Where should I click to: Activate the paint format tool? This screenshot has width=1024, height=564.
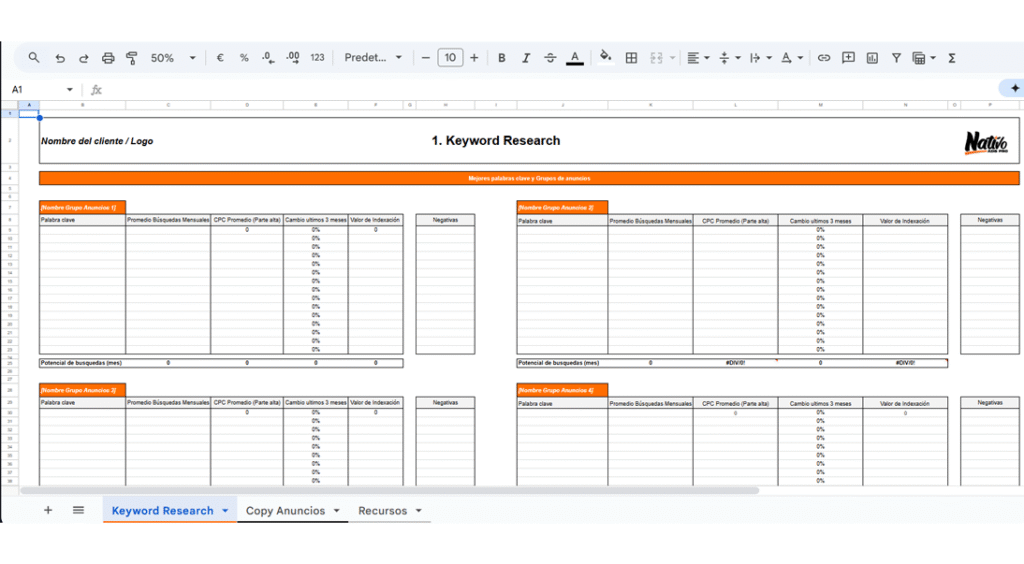131,58
